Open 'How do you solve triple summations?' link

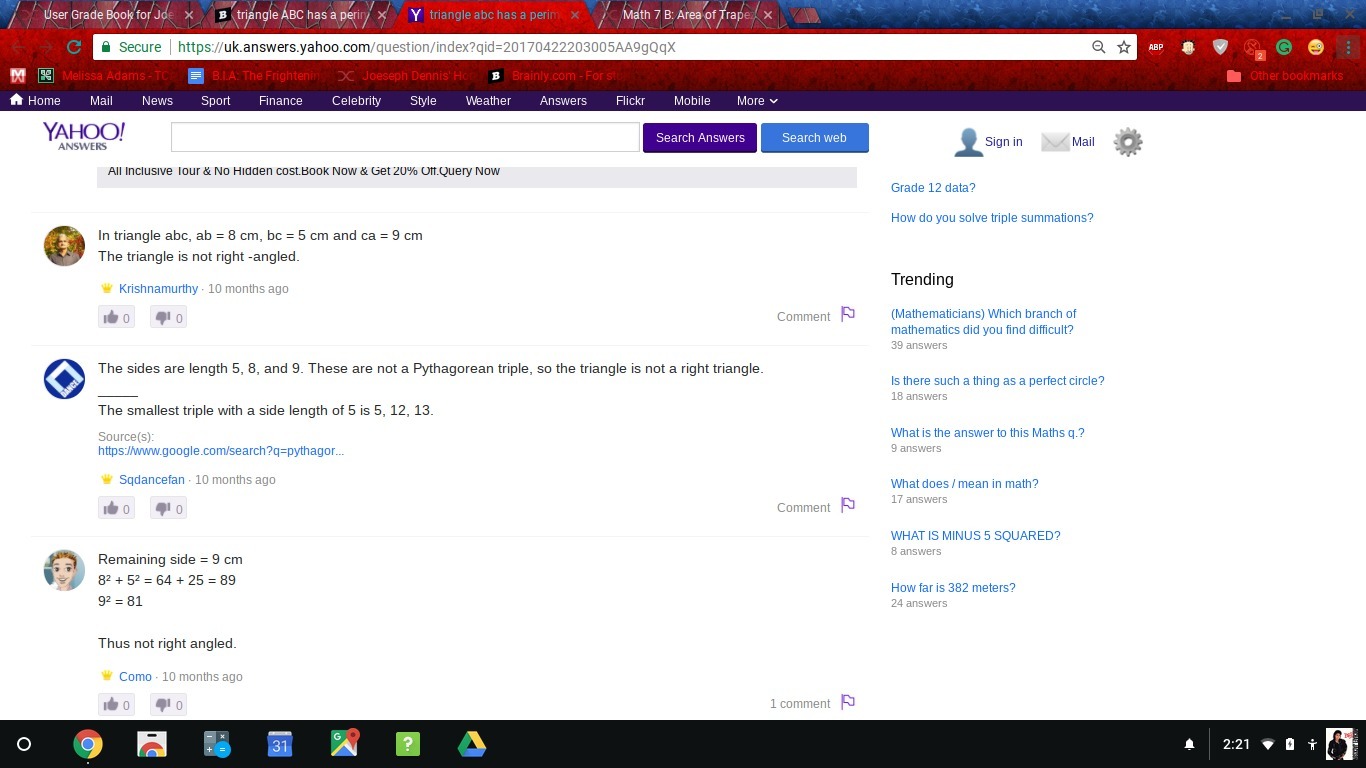(992, 218)
